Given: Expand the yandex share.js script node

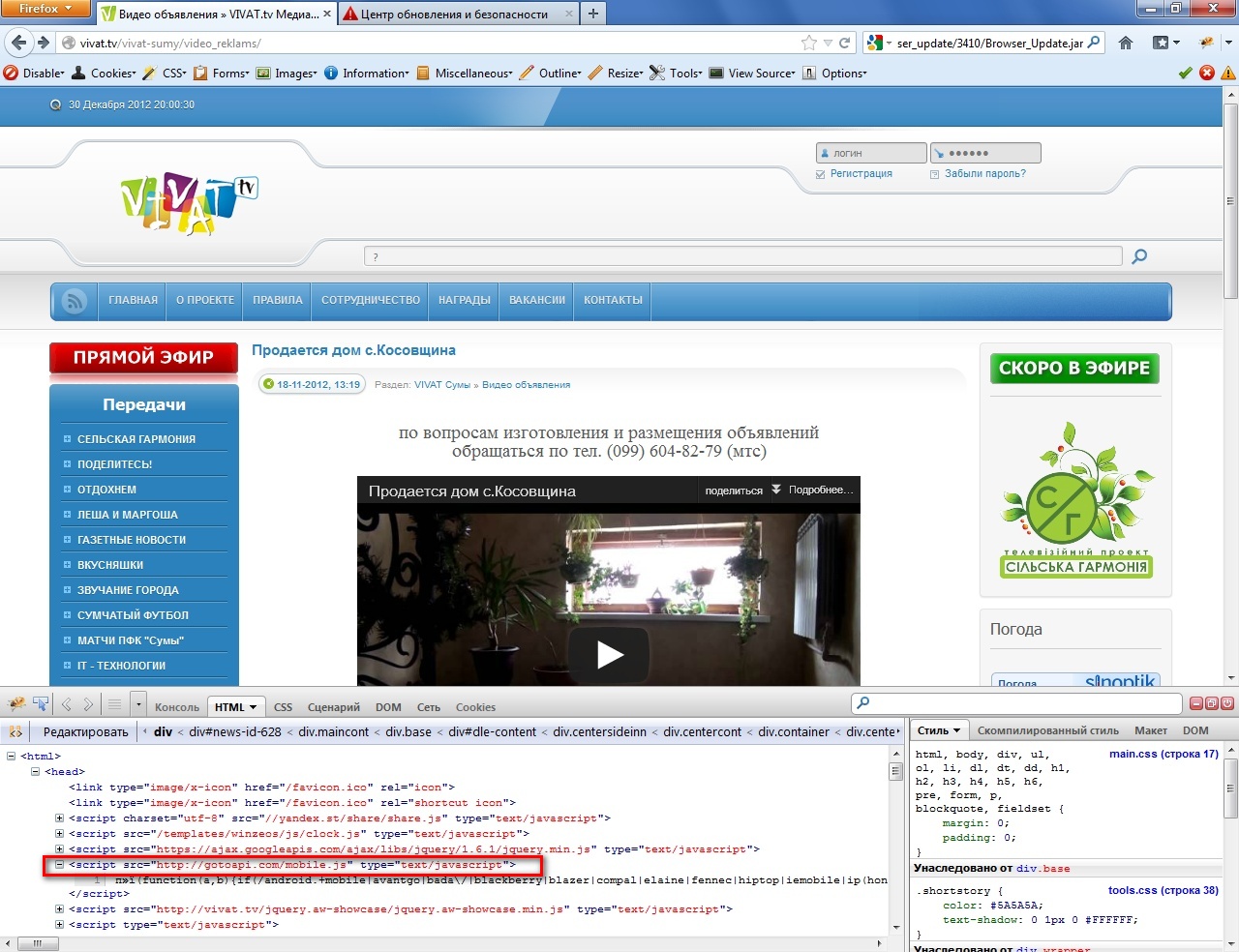Looking at the screenshot, I should click(59, 818).
